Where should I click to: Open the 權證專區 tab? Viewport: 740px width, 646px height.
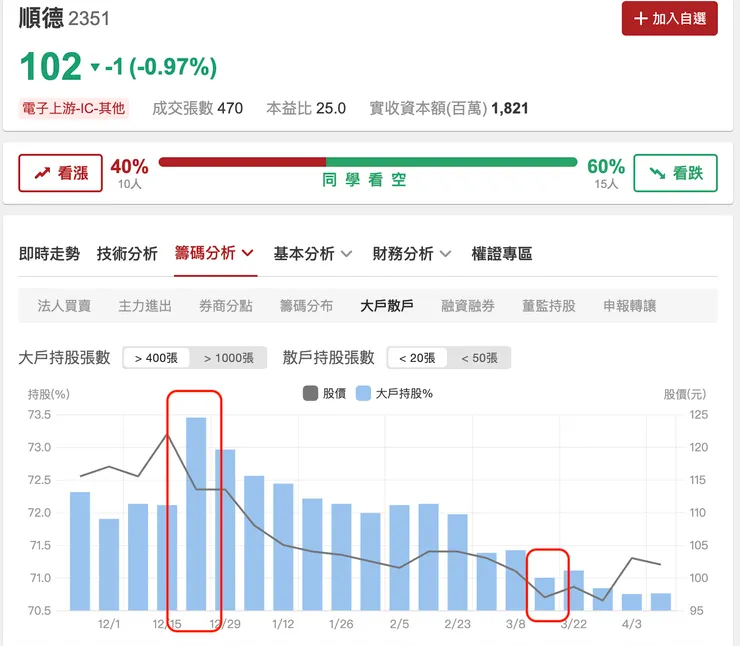coord(502,254)
